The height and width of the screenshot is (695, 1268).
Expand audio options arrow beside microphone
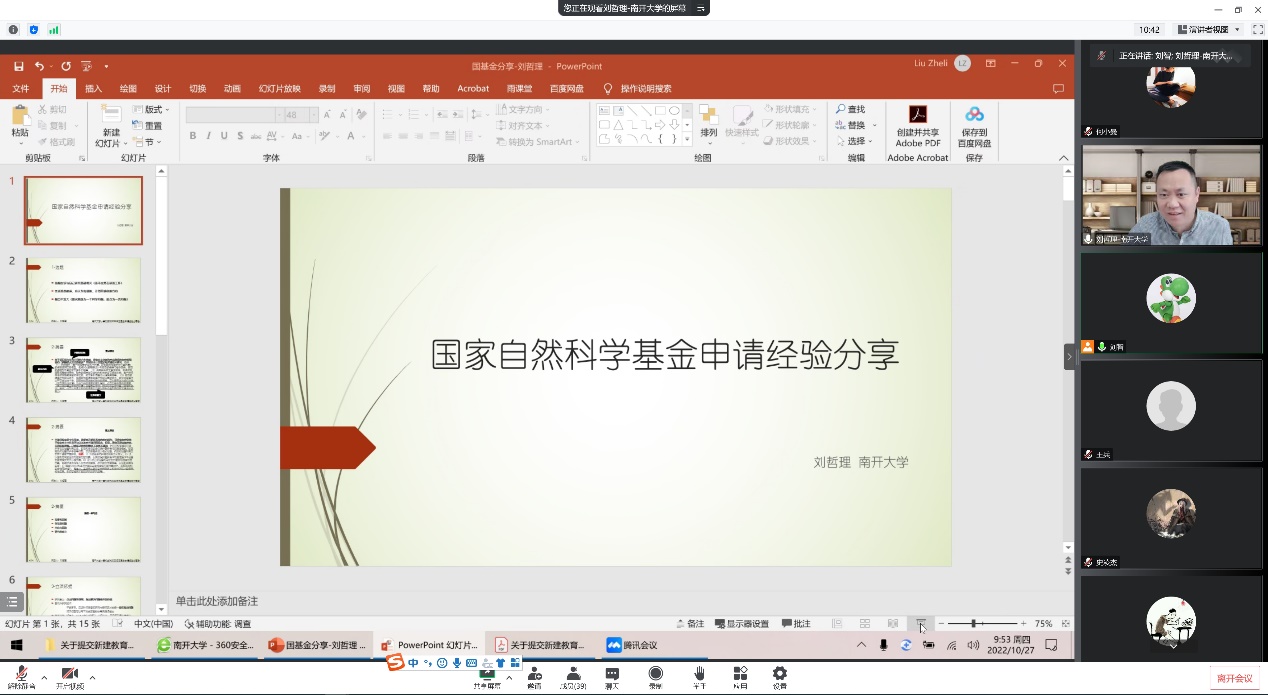click(x=43, y=677)
